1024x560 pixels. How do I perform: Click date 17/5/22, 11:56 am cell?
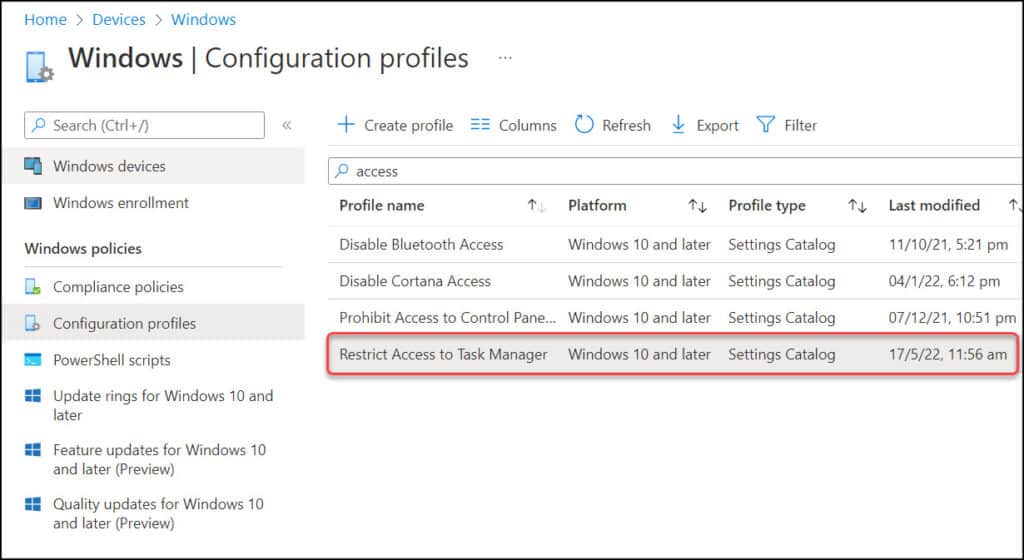pyautogui.click(x=948, y=354)
